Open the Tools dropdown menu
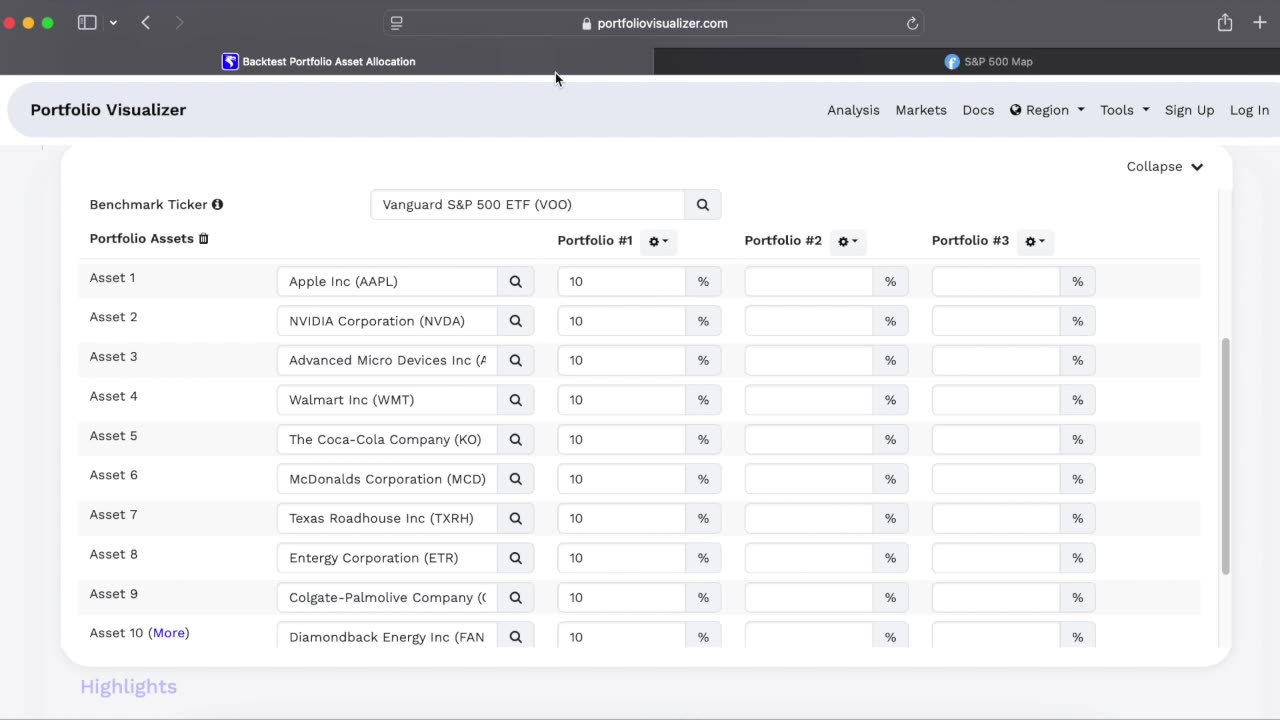 point(1124,110)
